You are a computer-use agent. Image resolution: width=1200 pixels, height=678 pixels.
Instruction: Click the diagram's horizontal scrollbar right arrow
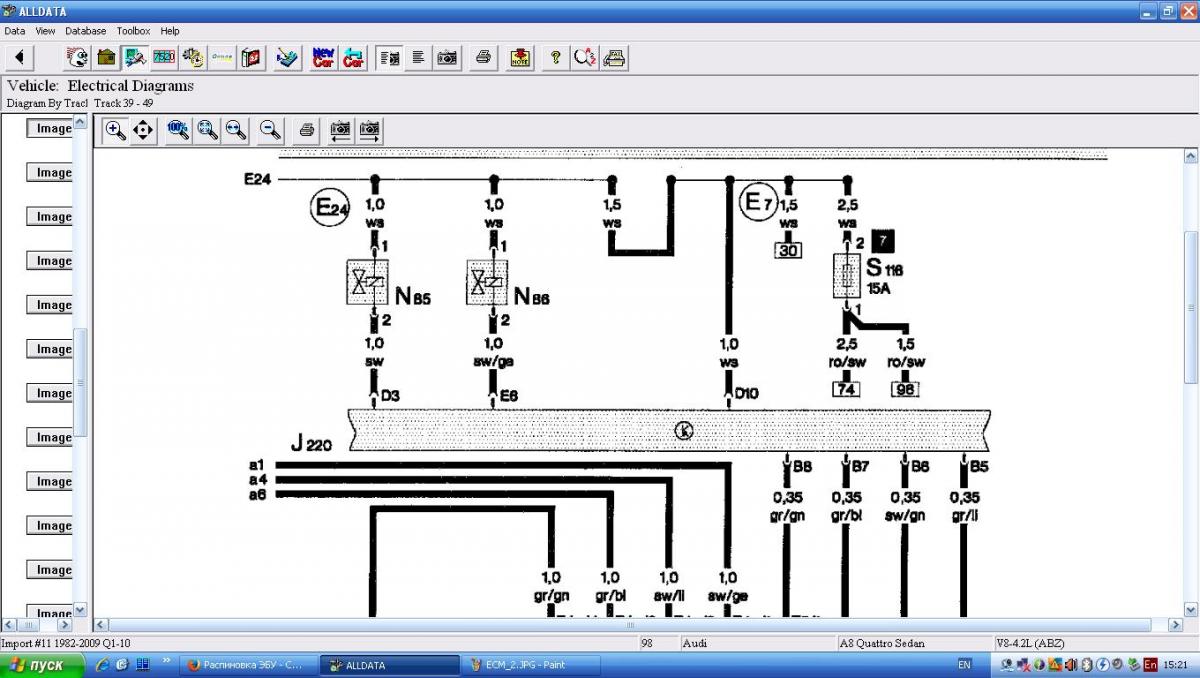(1175, 625)
